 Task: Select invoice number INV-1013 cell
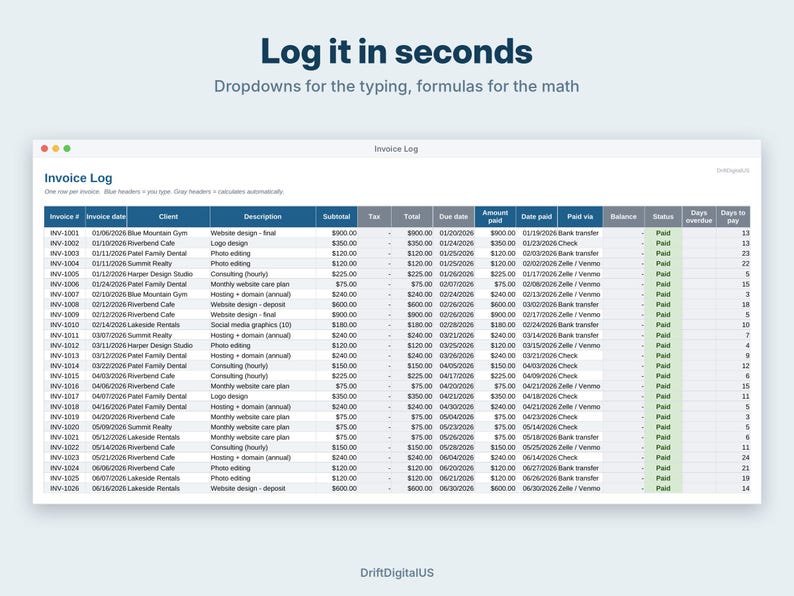(65, 355)
